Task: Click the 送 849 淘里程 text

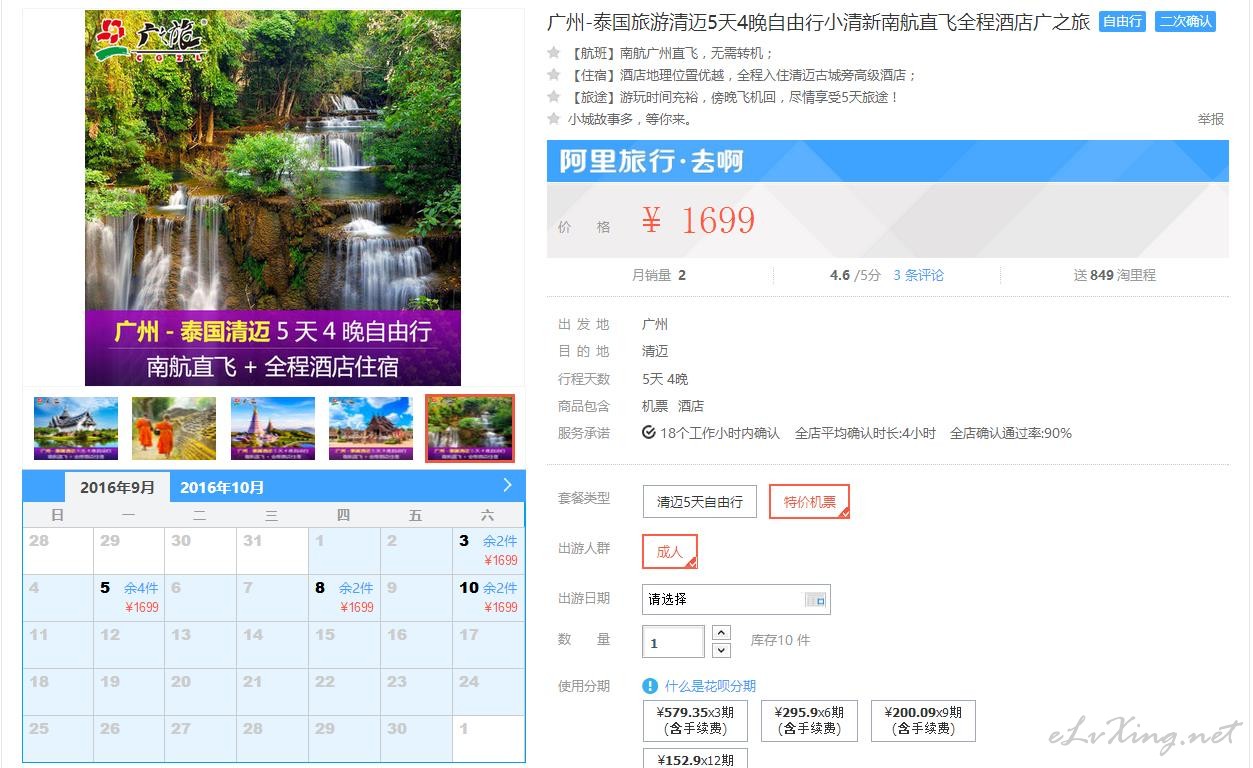Action: tap(1114, 275)
